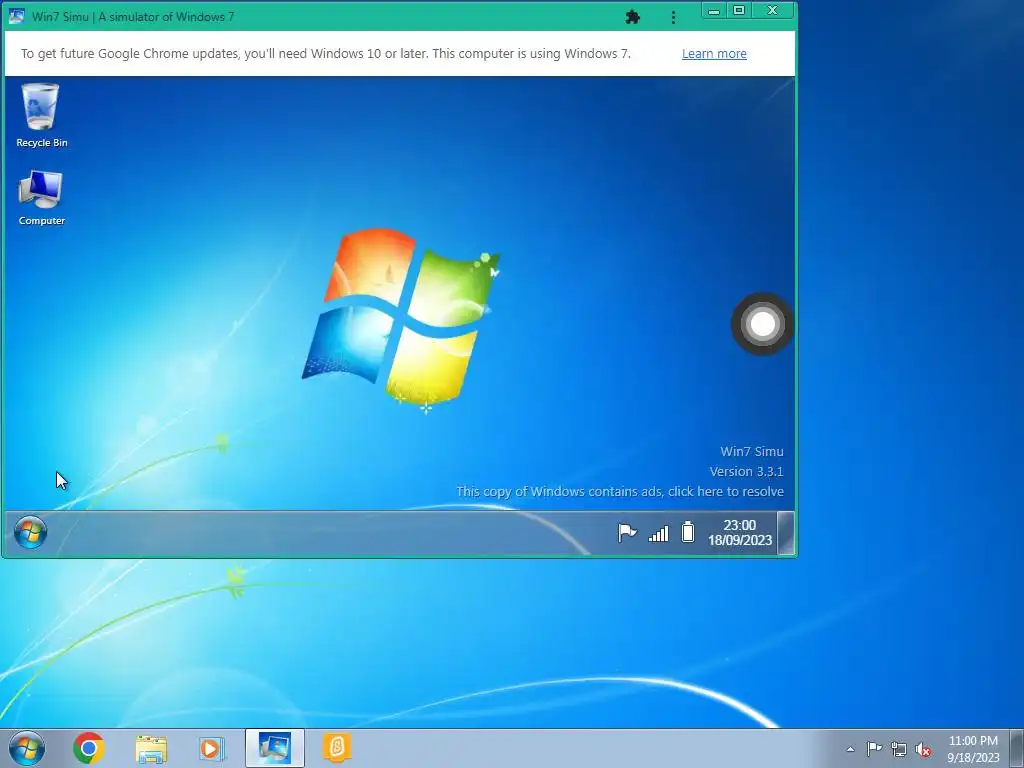
Task: Click host Show desktop button at taskbar end
Action: 1016,748
